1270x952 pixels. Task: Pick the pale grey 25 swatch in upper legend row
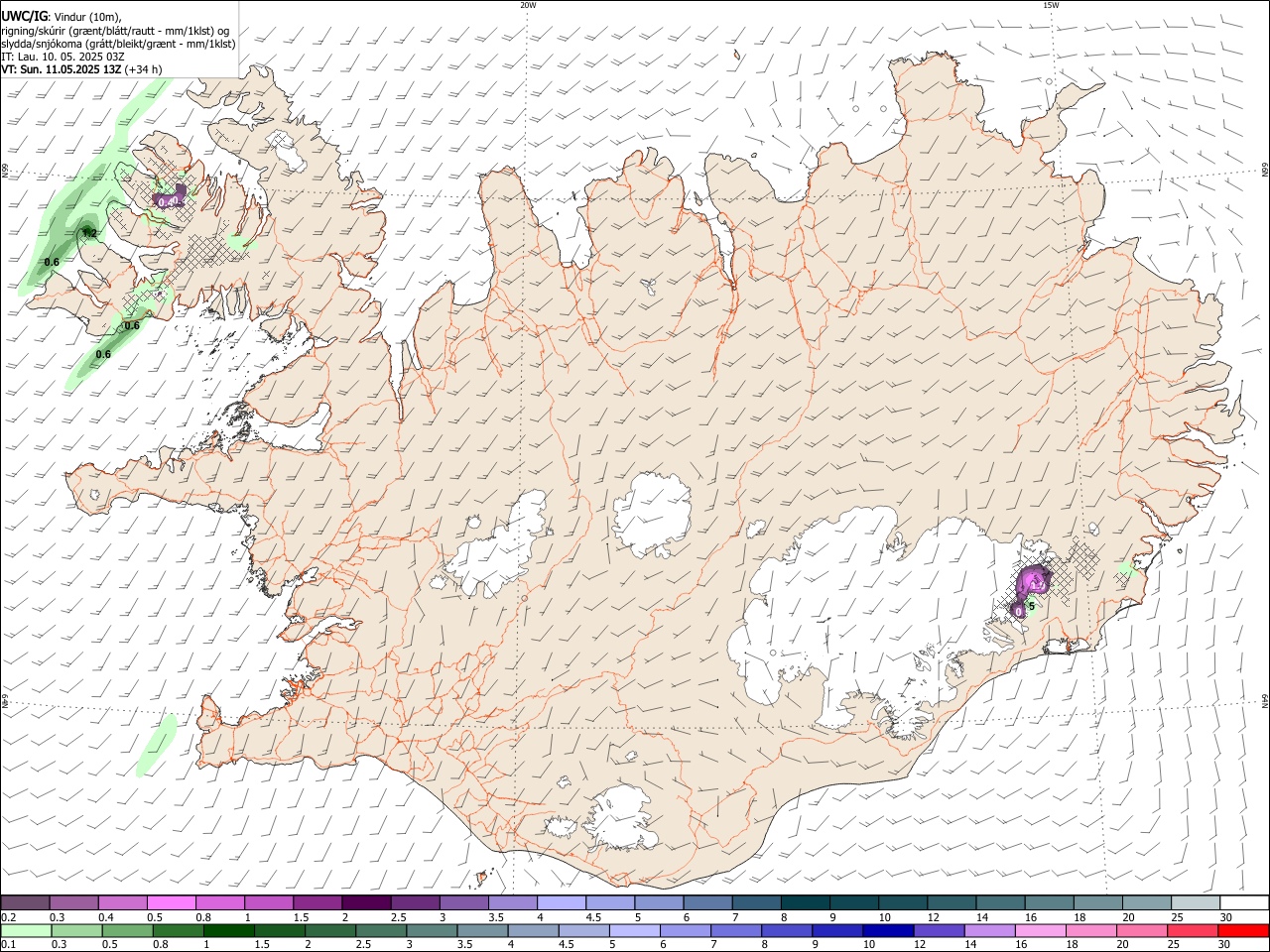click(x=1195, y=902)
